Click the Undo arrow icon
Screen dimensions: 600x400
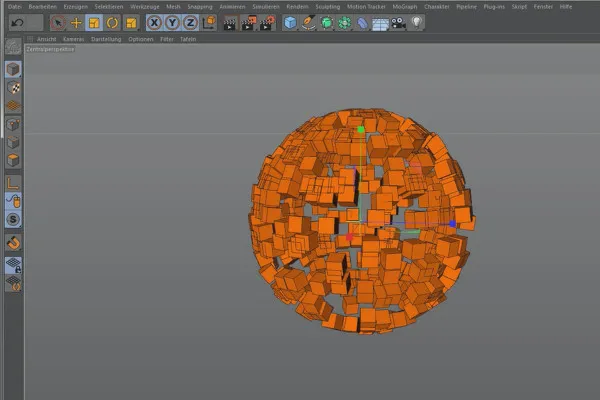(x=17, y=23)
